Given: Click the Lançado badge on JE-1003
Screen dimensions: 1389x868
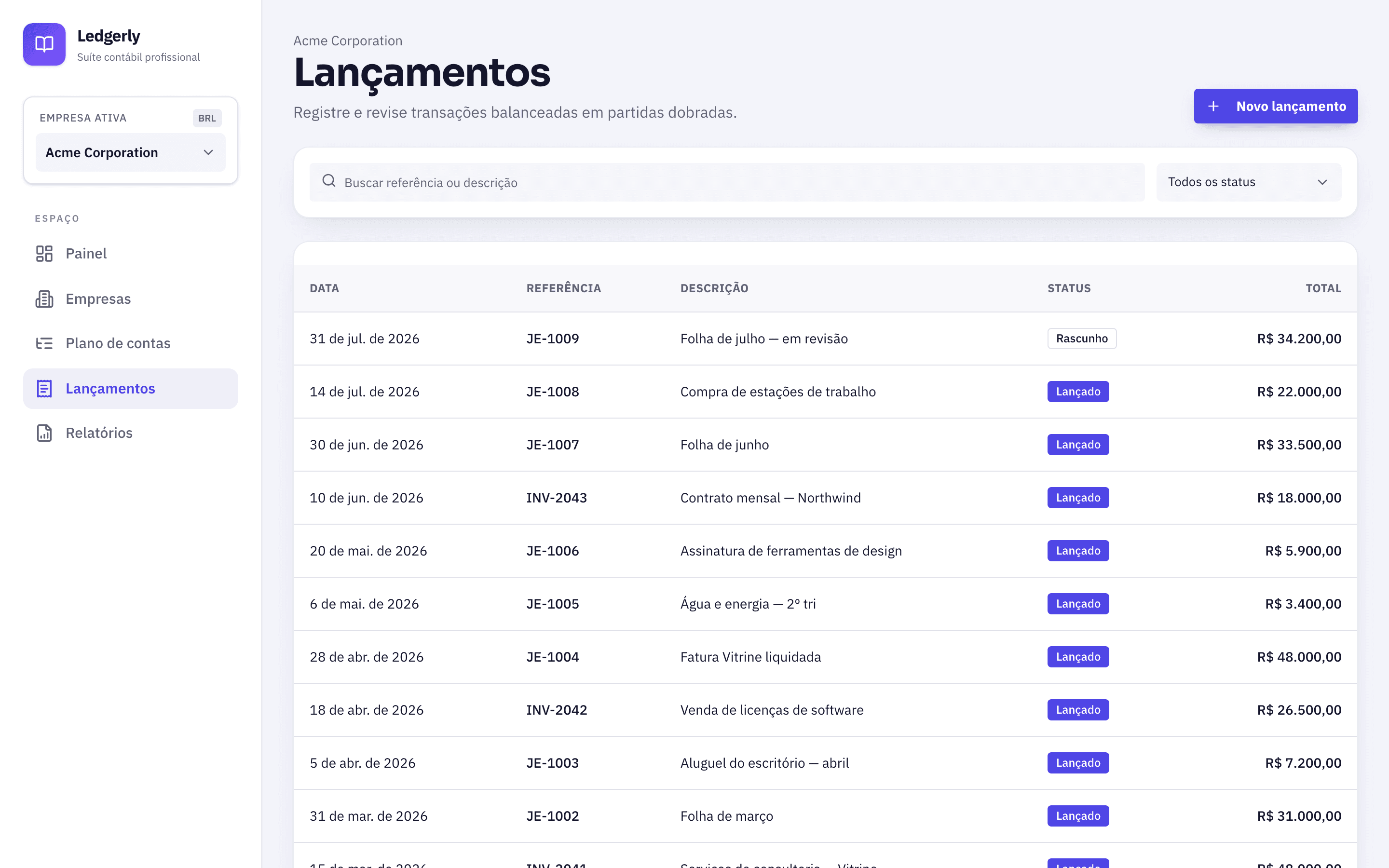Looking at the screenshot, I should [x=1078, y=763].
